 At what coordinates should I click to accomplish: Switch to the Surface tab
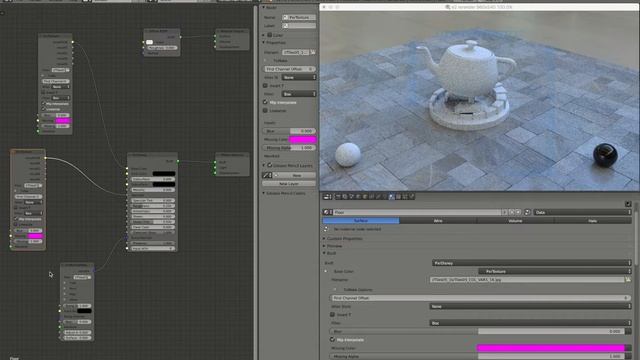tap(361, 221)
